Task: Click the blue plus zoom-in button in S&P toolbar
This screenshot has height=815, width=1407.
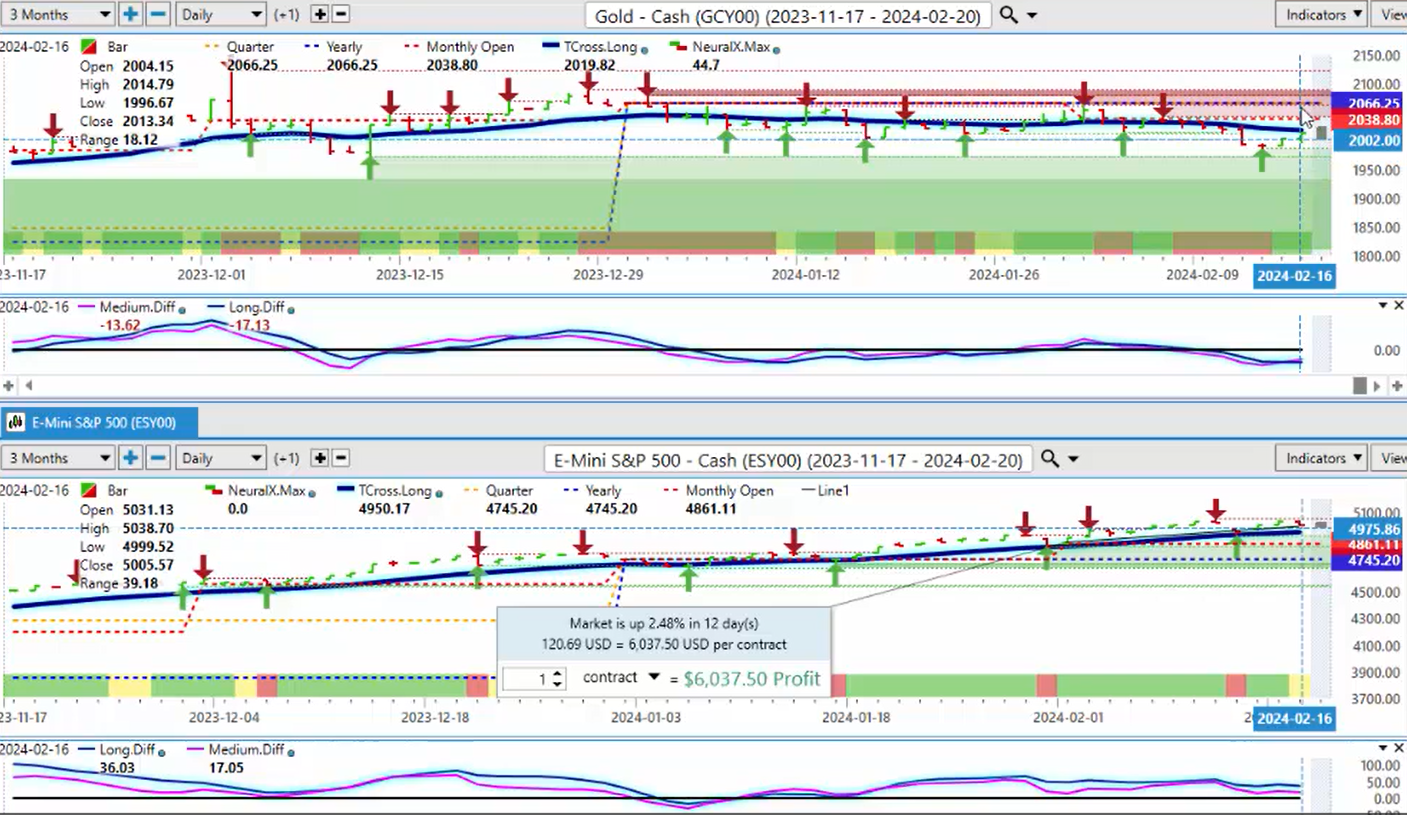Action: click(x=131, y=458)
